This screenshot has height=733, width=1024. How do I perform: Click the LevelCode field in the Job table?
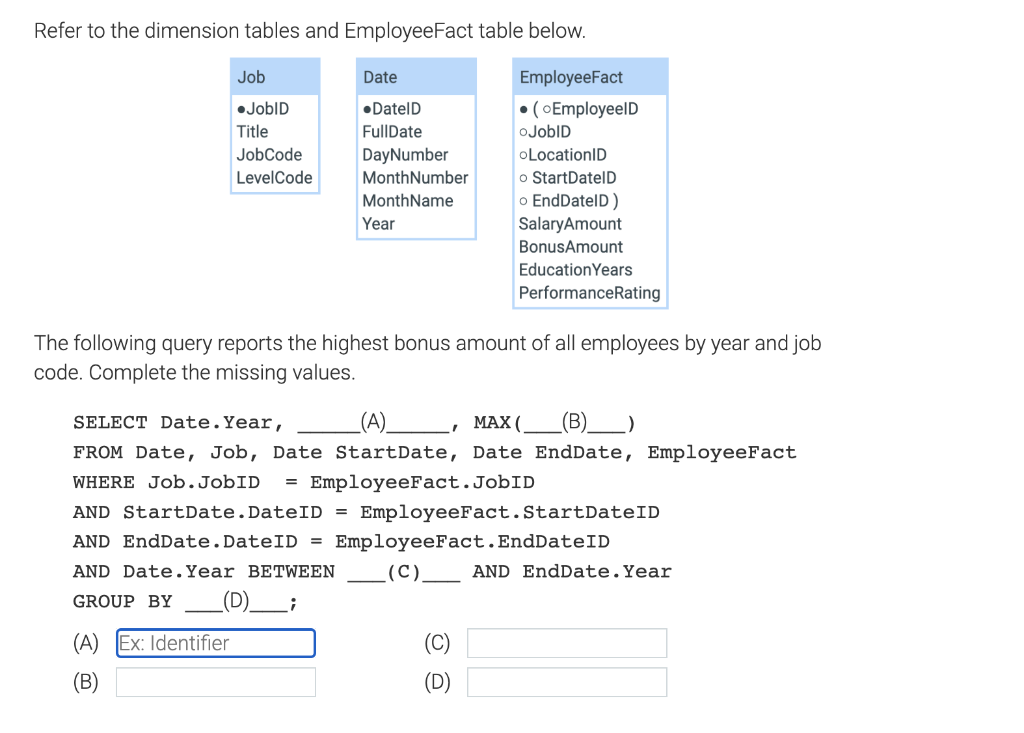tap(272, 177)
